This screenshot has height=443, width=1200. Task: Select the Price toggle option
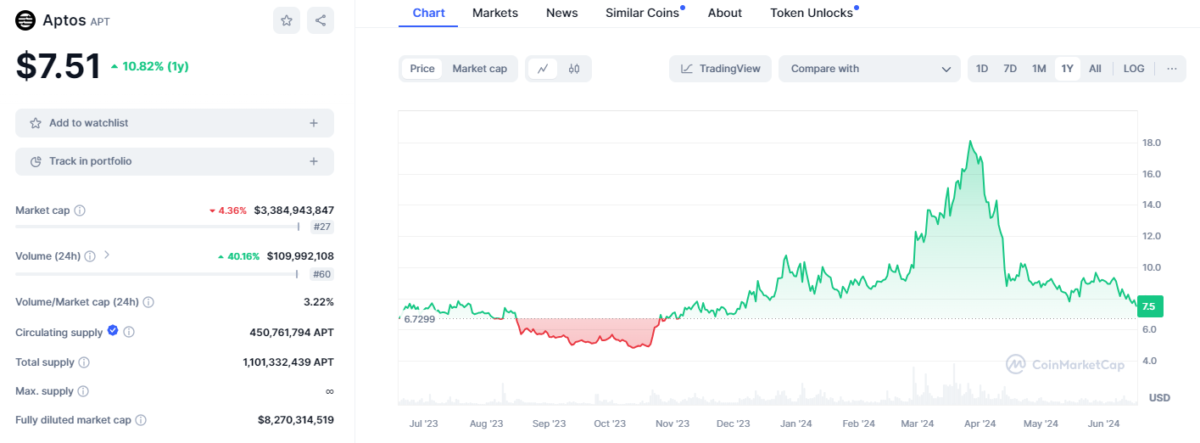click(422, 69)
